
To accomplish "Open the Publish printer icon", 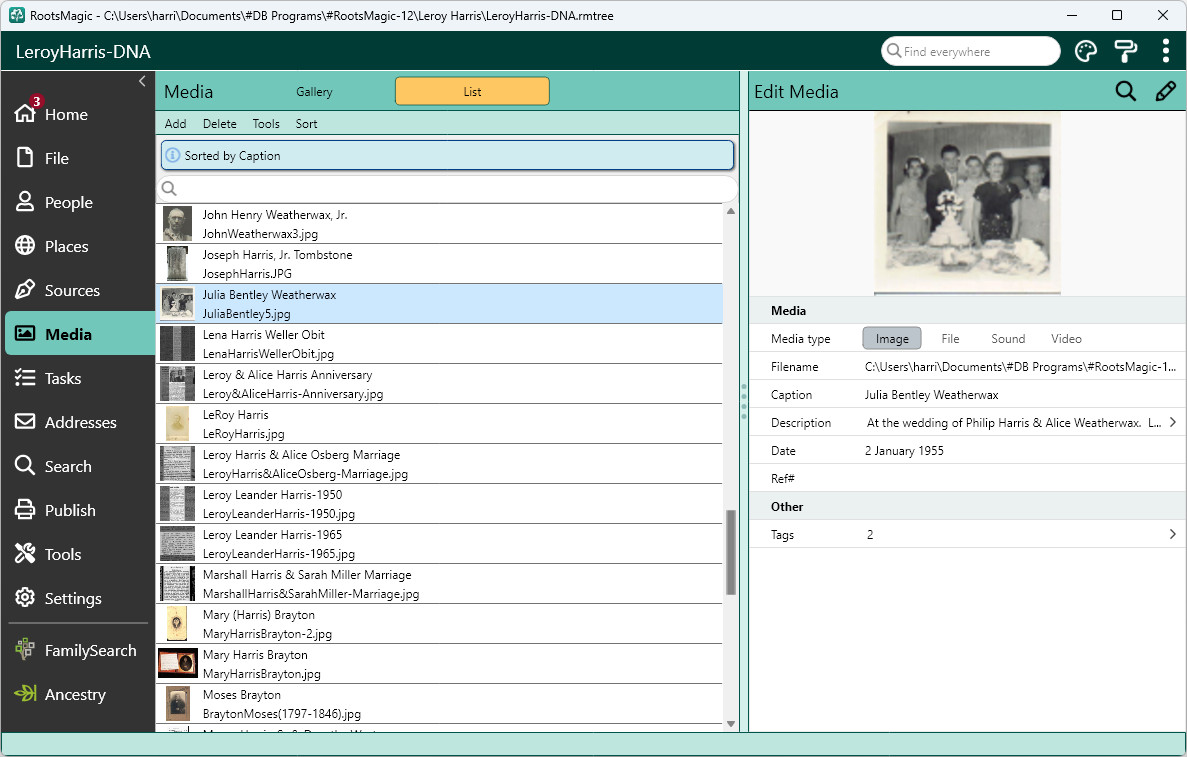I will coord(25,509).
